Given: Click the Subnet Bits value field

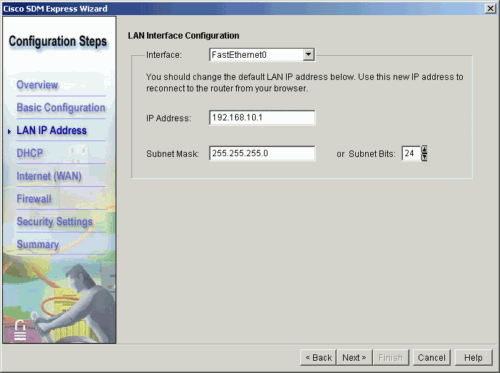Looking at the screenshot, I should tap(411, 153).
